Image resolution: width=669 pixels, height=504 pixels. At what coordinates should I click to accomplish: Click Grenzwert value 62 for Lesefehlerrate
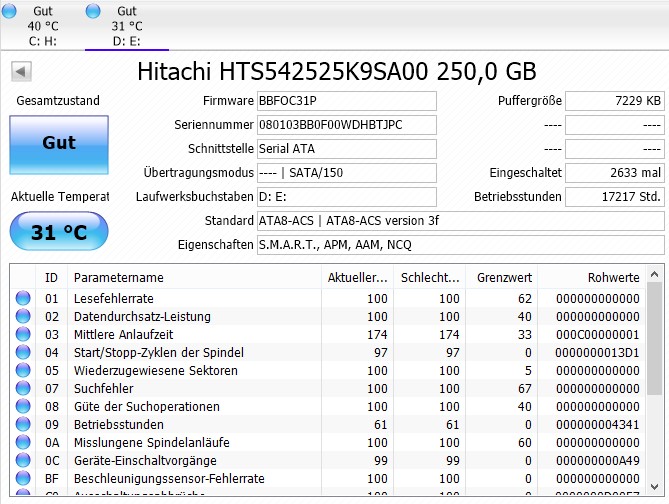[525, 298]
